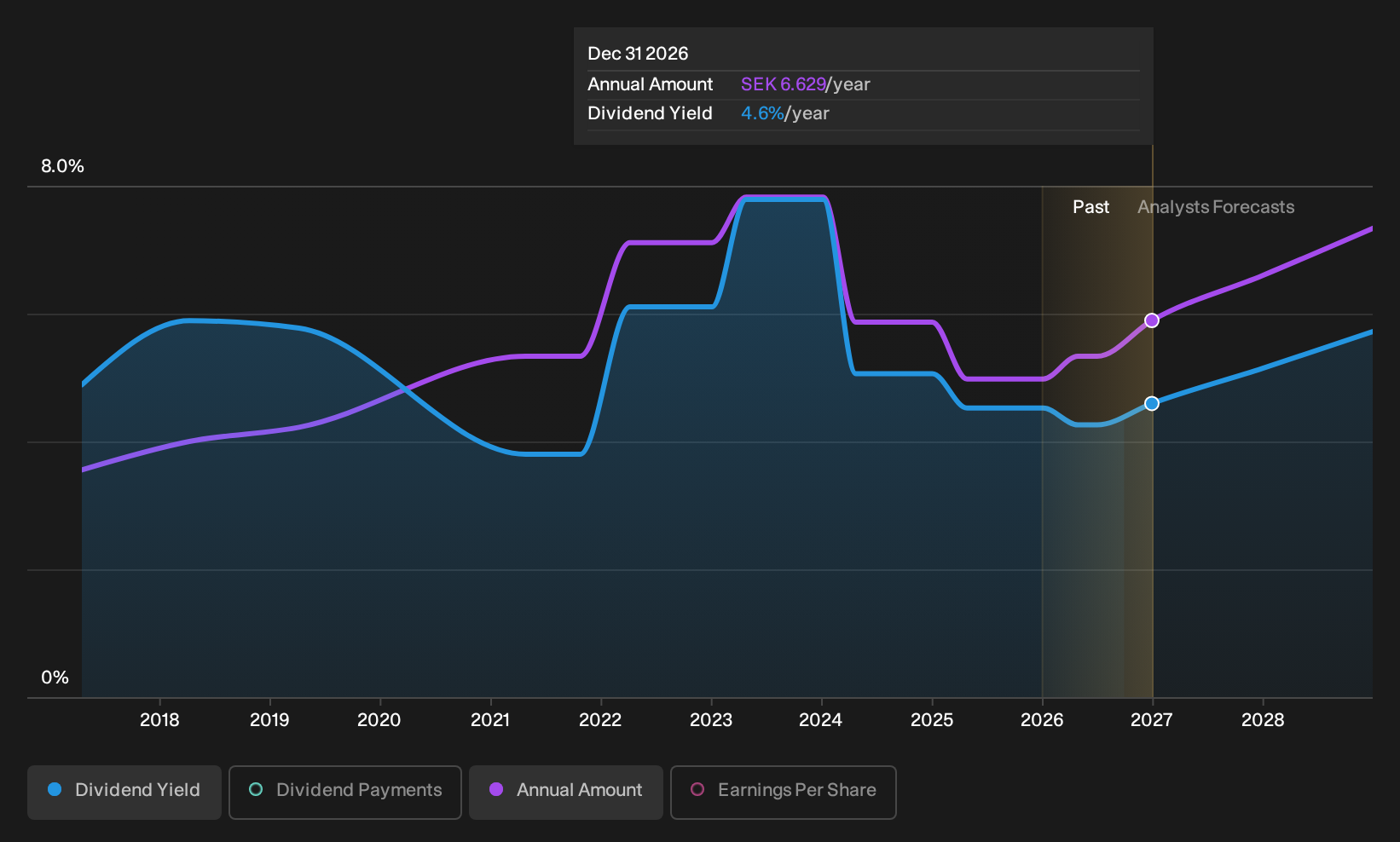This screenshot has height=842, width=1400.
Task: Click the 4.6% dividend yield tooltip value
Action: (x=761, y=113)
